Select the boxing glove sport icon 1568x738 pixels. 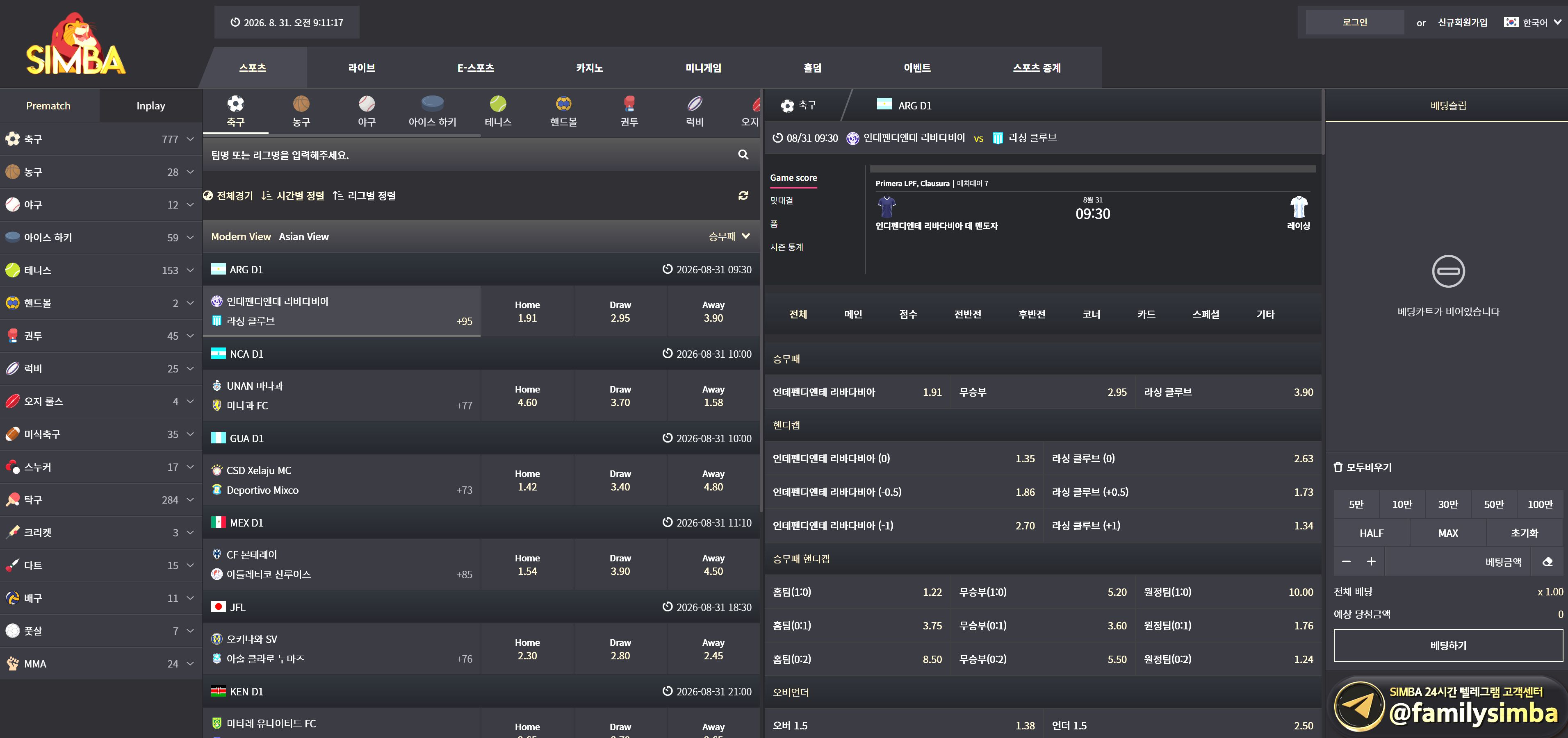629,103
